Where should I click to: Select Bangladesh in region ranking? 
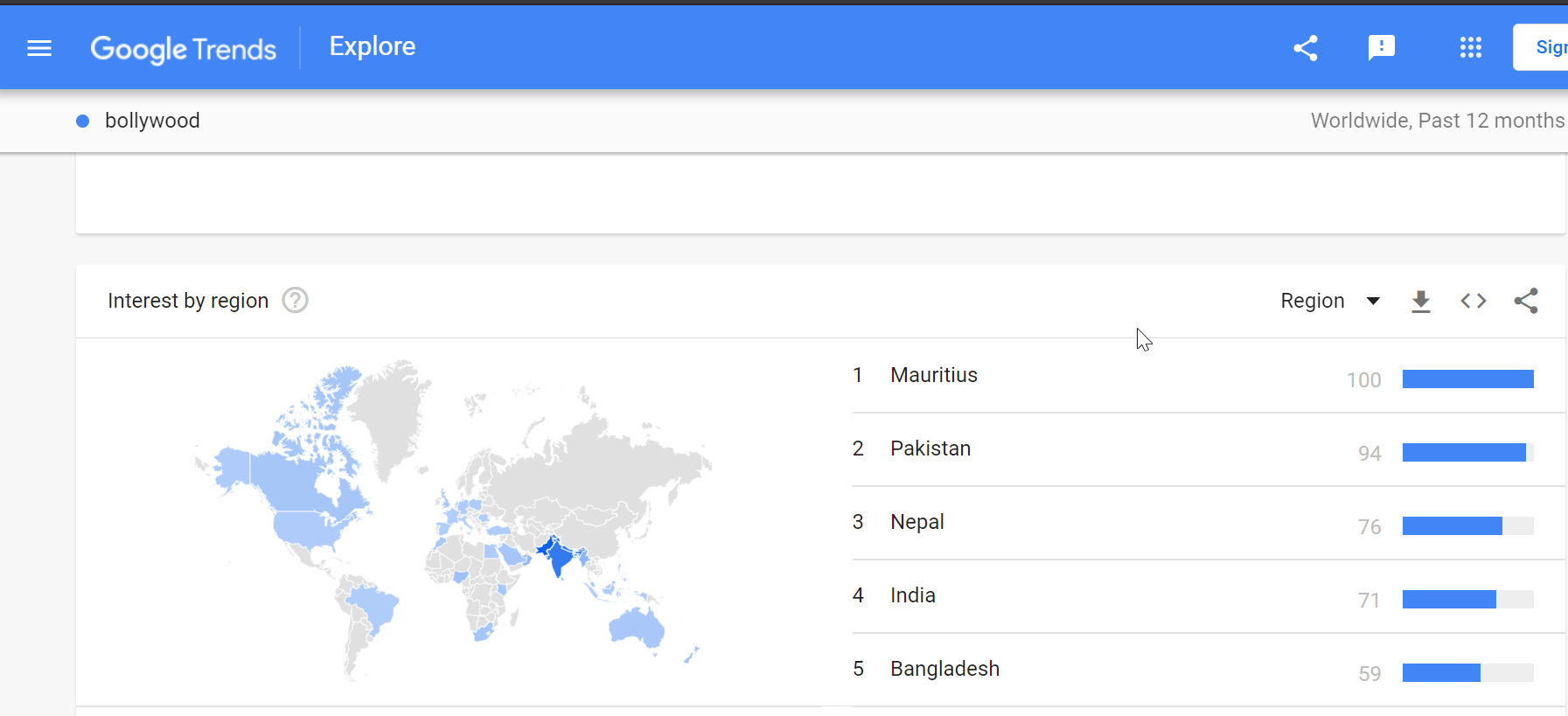coord(944,669)
